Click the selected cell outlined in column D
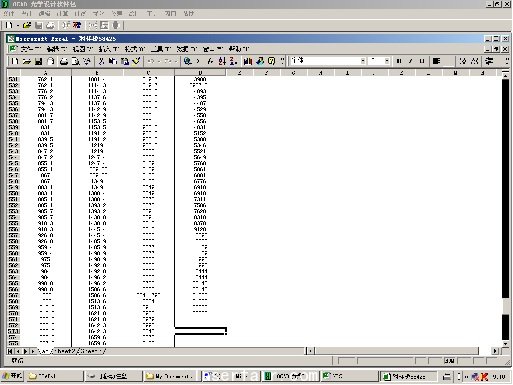This screenshot has width=513, height=385. 200,331
